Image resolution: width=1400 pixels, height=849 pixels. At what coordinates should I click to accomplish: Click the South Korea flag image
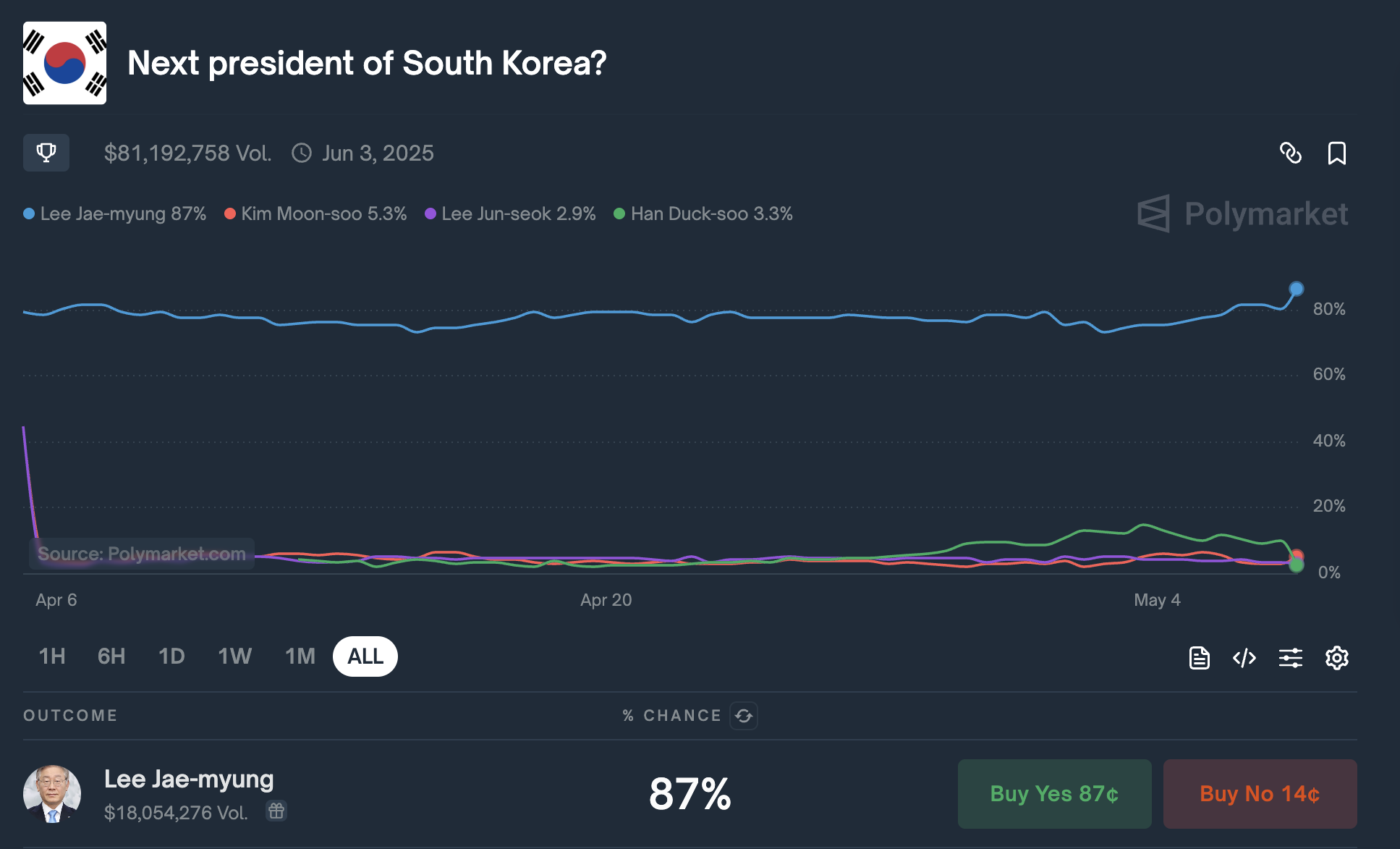[65, 63]
